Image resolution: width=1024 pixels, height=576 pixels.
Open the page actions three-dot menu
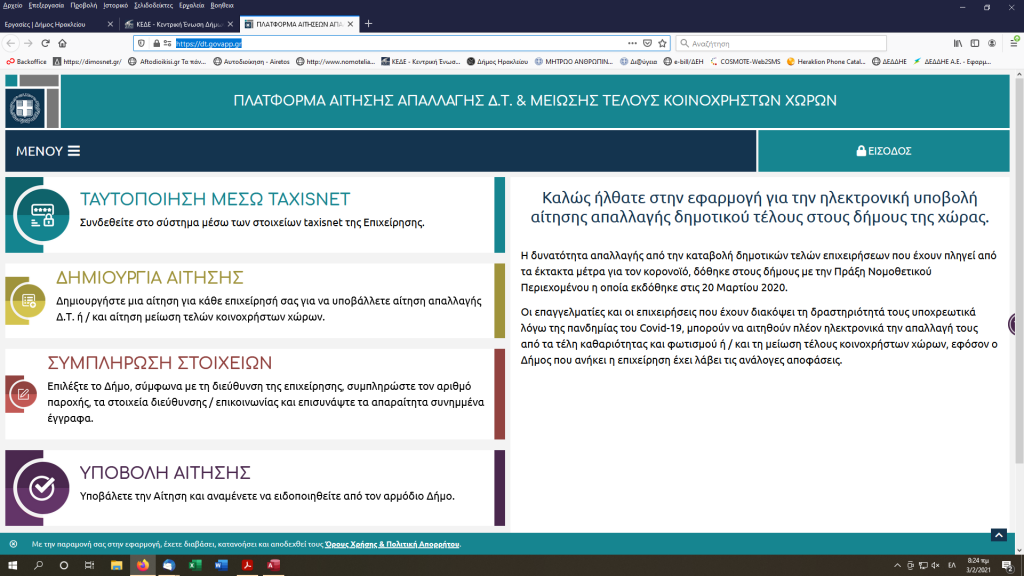pyautogui.click(x=632, y=43)
